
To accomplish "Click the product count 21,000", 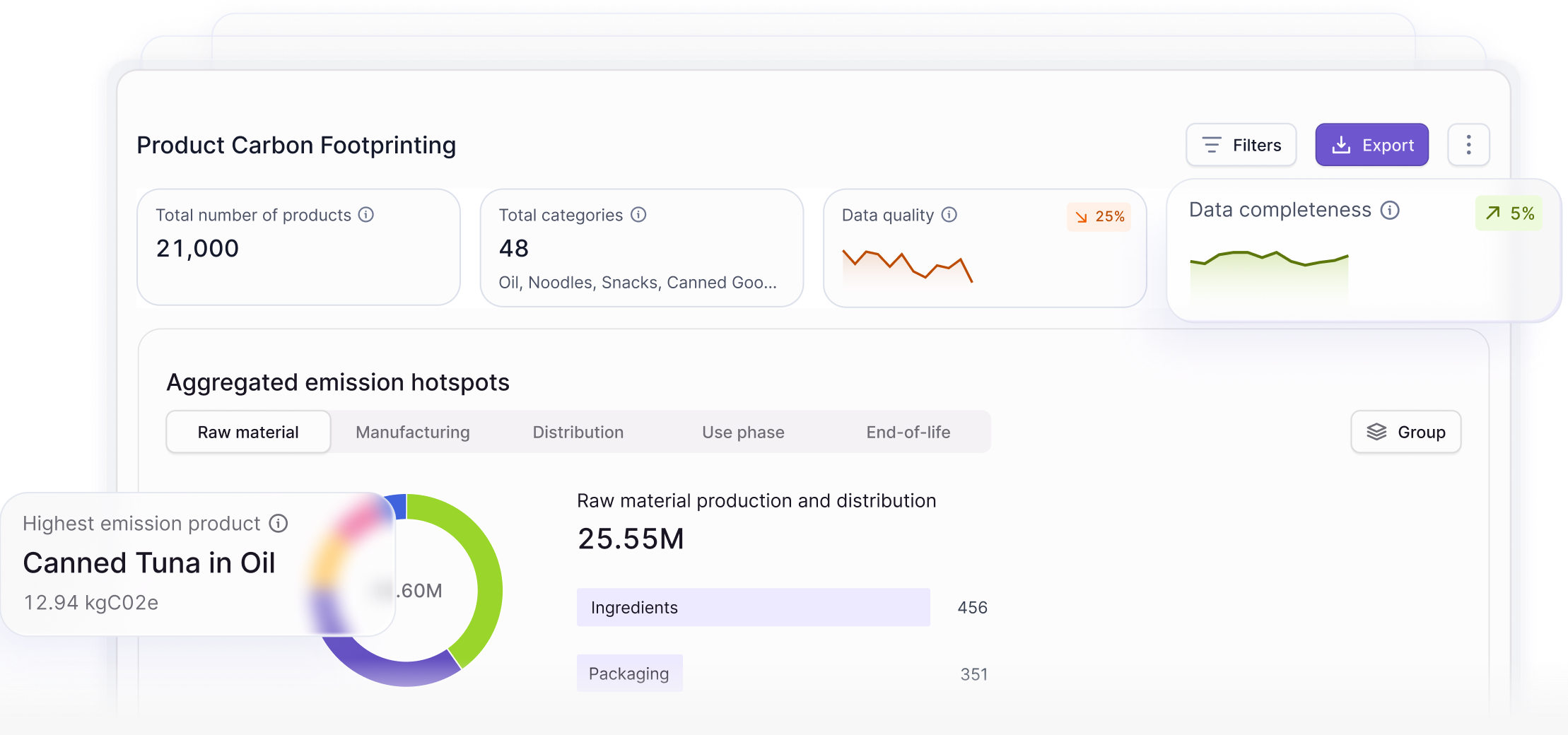I will click(x=197, y=249).
